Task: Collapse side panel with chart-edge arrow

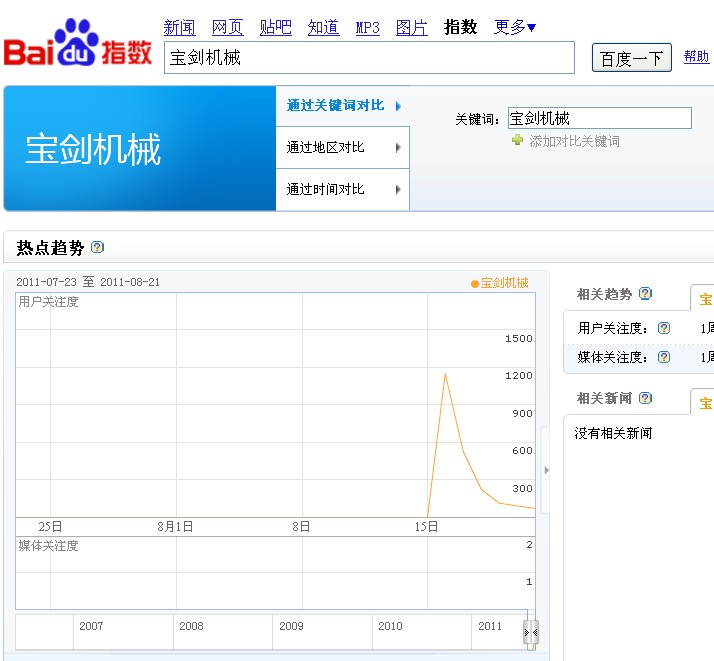Action: [x=546, y=470]
